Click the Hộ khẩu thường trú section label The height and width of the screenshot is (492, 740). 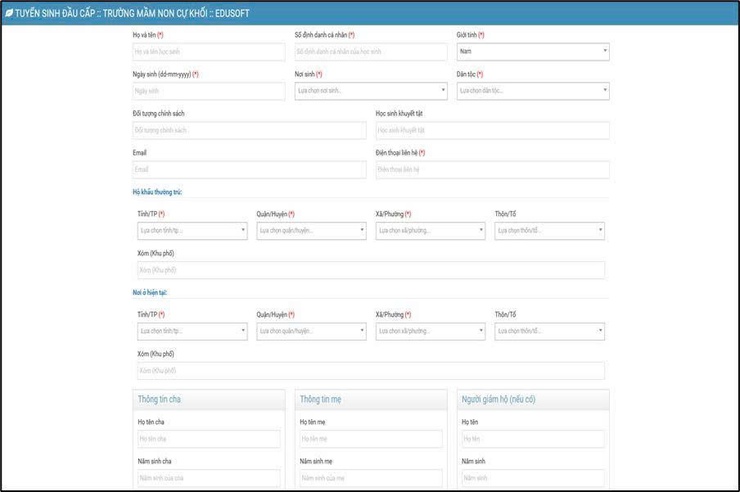(x=157, y=192)
